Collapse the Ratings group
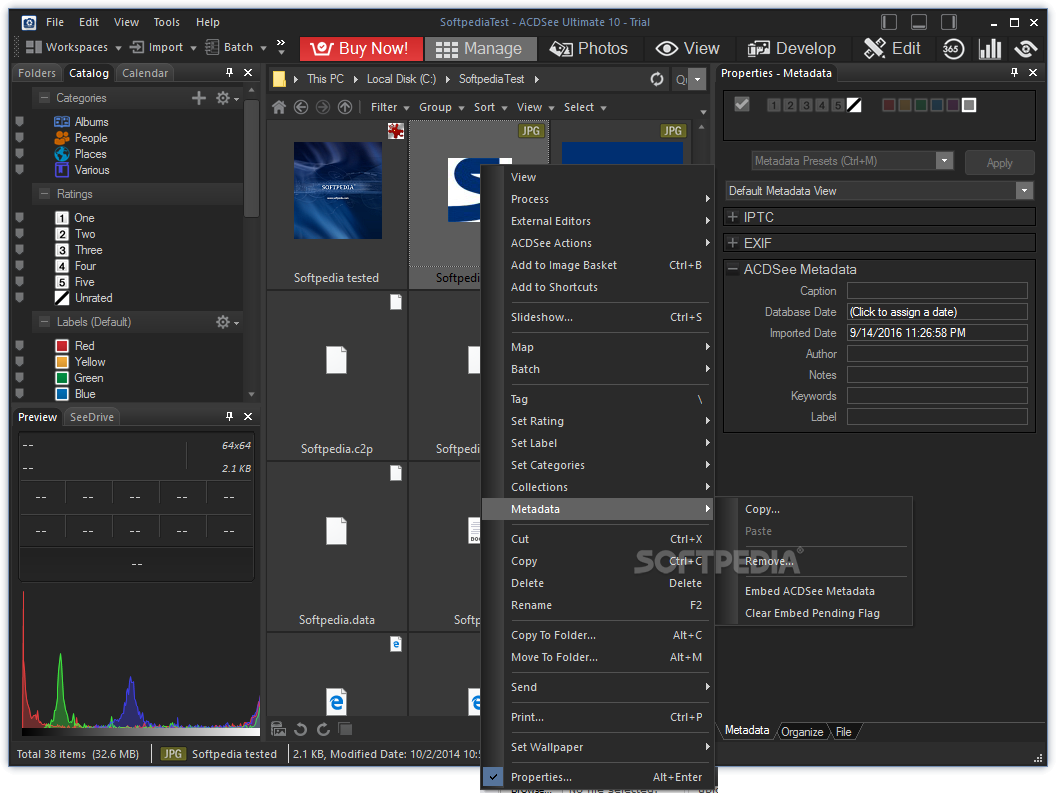Viewport: 1056px width, 793px height. click(44, 194)
